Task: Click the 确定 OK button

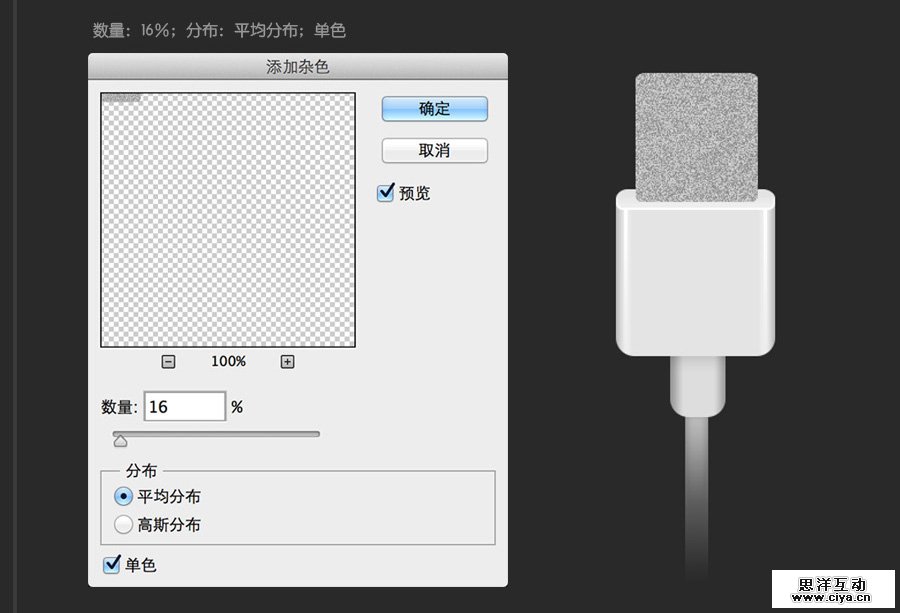Action: (434, 108)
